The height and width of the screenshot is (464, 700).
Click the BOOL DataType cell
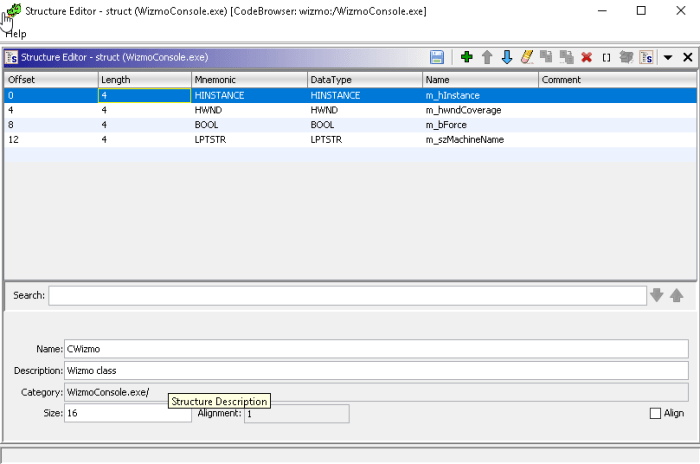[x=365, y=125]
